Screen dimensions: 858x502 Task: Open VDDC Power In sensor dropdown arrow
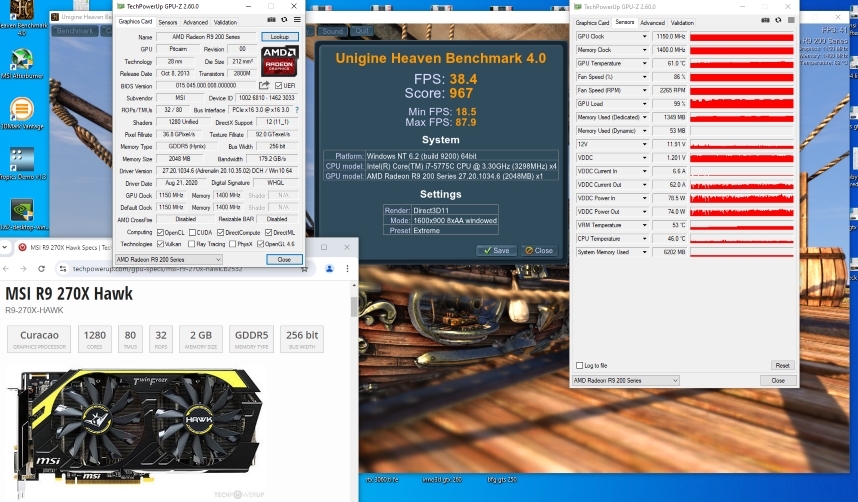pyautogui.click(x=644, y=198)
